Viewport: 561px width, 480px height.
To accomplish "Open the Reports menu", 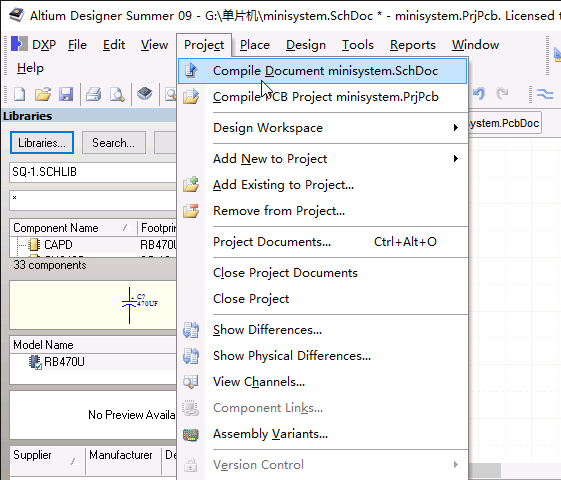I will point(413,45).
